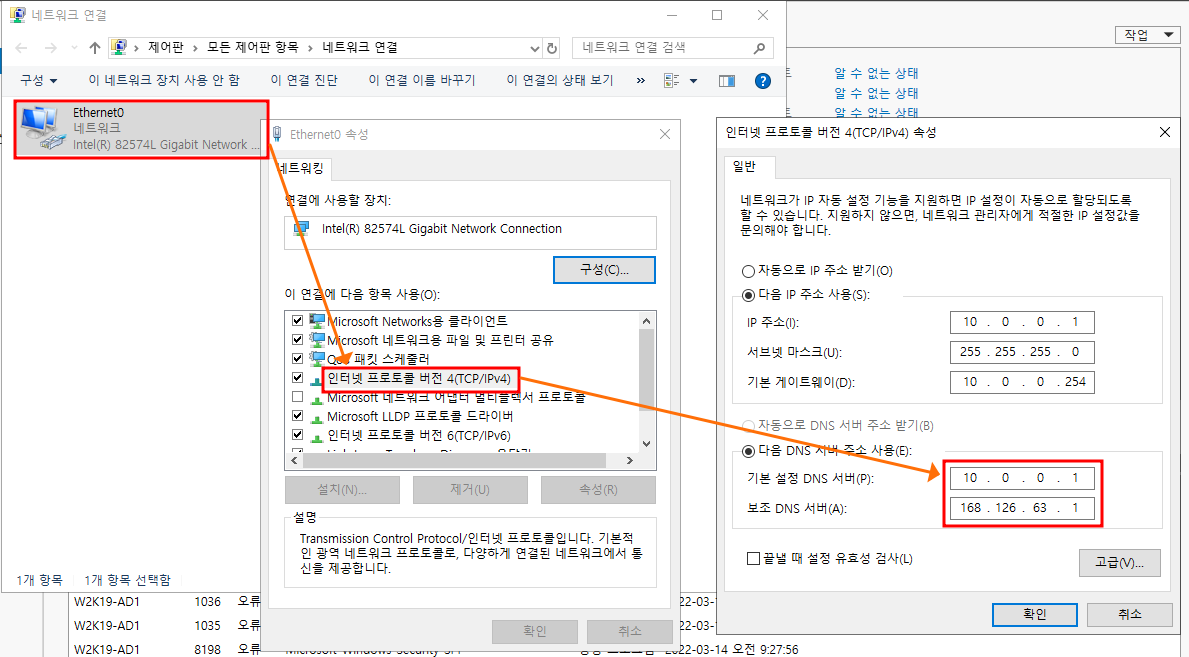Open the help question mark icon
Viewport: 1189px width, 657px height.
(x=763, y=80)
